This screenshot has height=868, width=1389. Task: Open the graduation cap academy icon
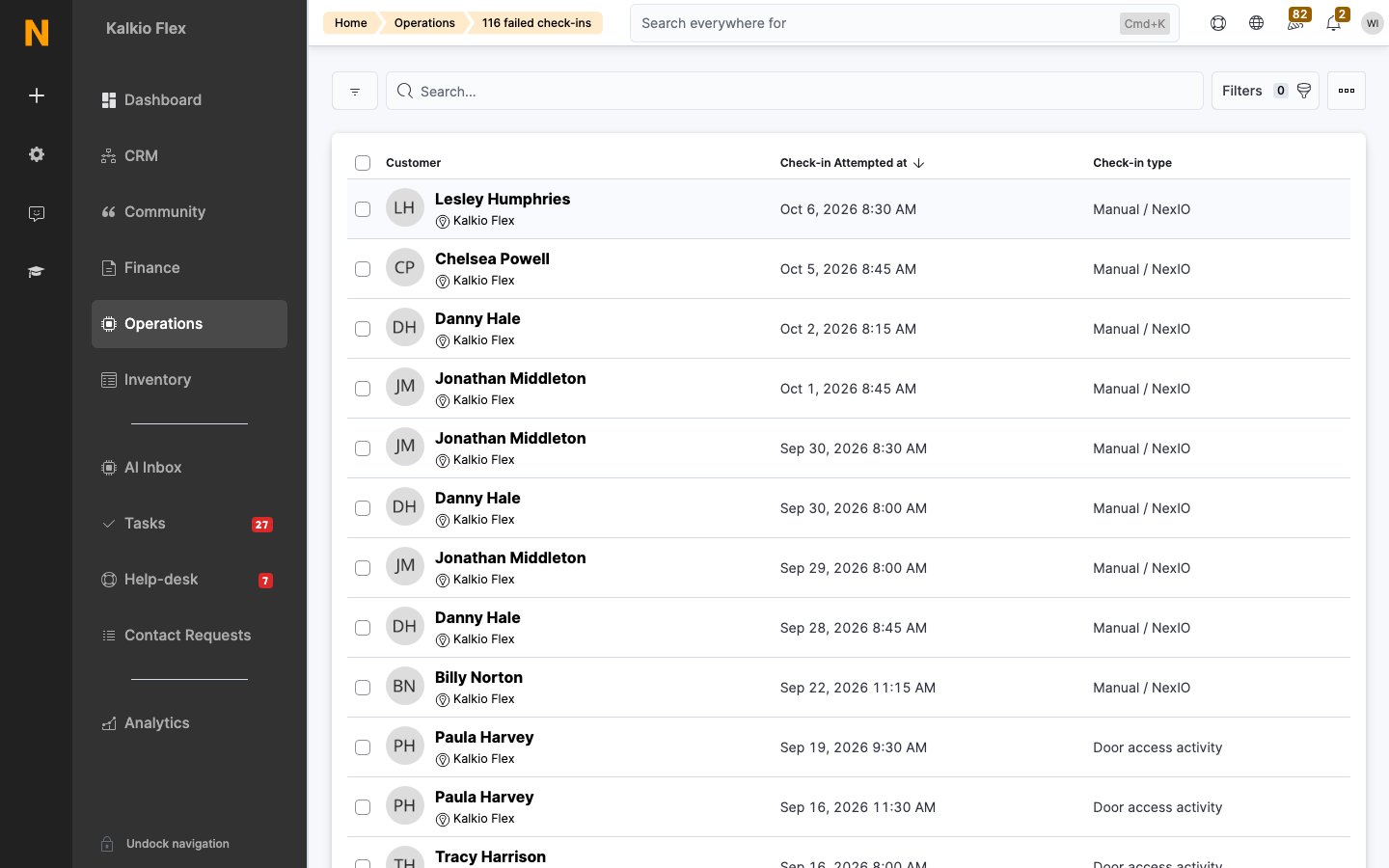pyautogui.click(x=37, y=272)
